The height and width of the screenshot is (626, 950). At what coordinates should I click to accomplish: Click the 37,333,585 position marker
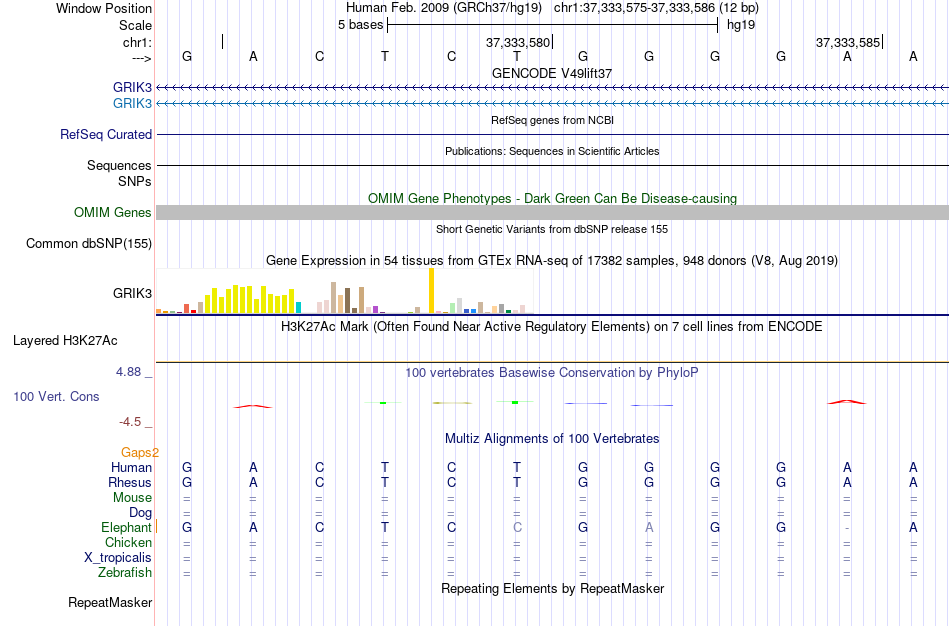click(x=848, y=42)
